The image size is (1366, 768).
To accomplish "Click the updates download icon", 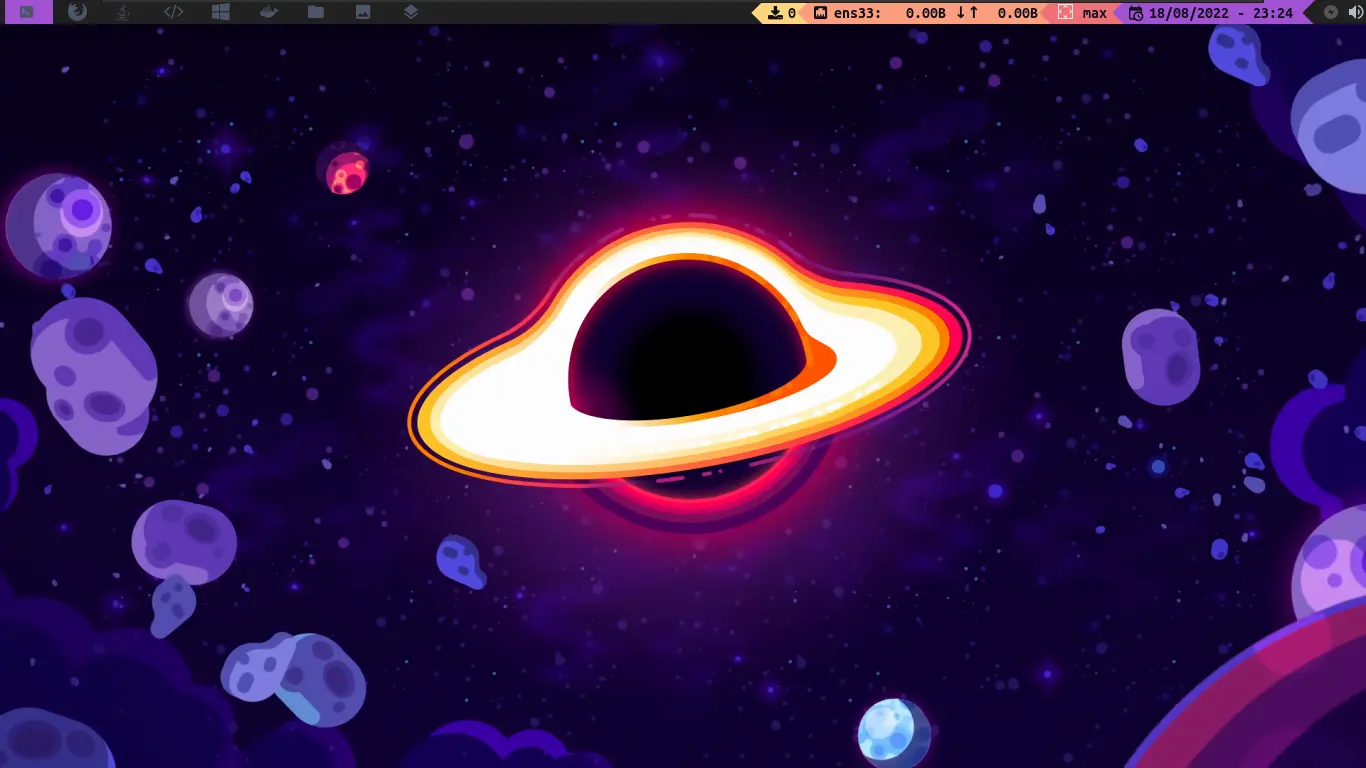I will 775,13.
